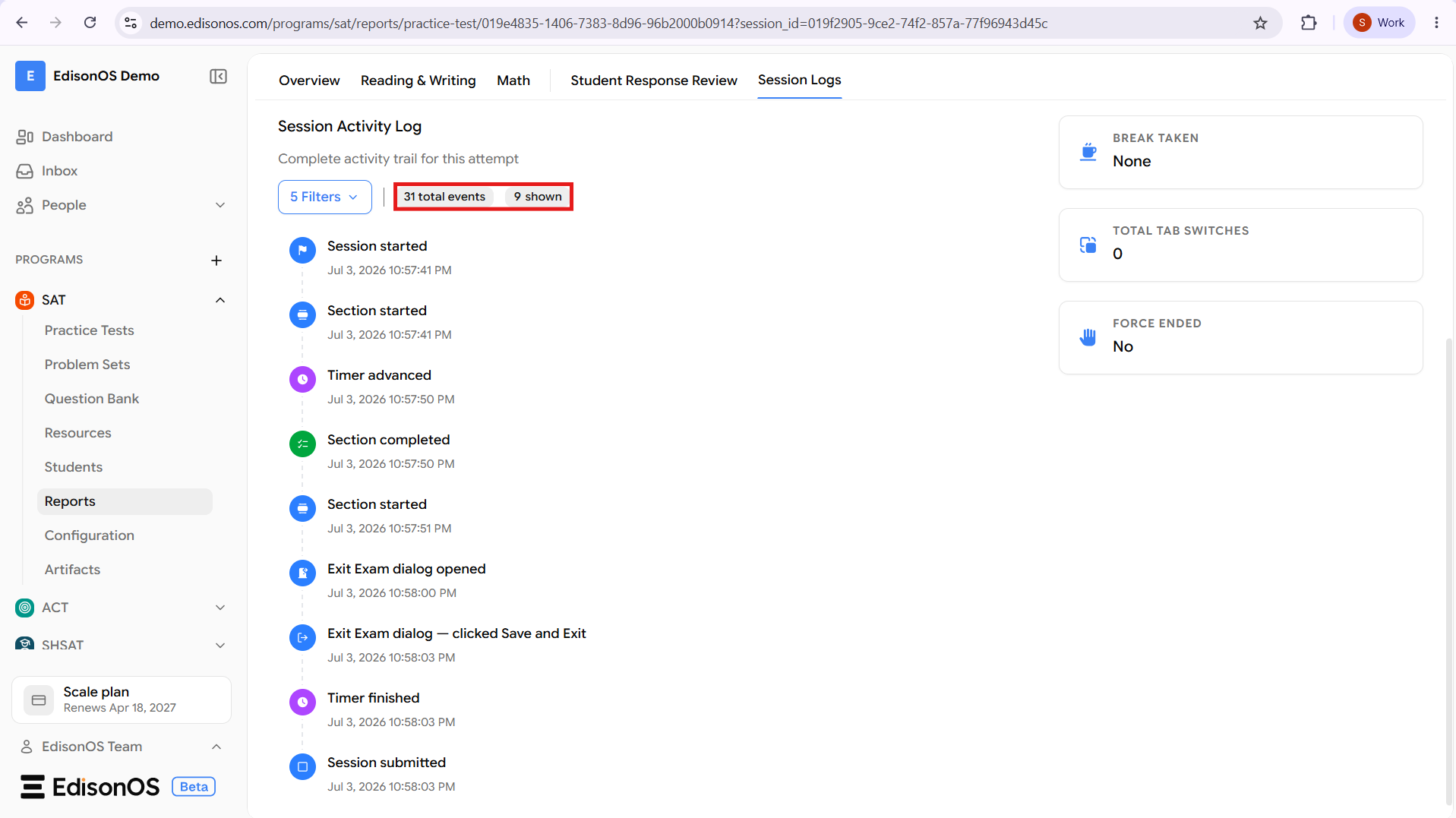This screenshot has height=818, width=1456.
Task: Click the orange SAT program icon
Action: pos(25,300)
